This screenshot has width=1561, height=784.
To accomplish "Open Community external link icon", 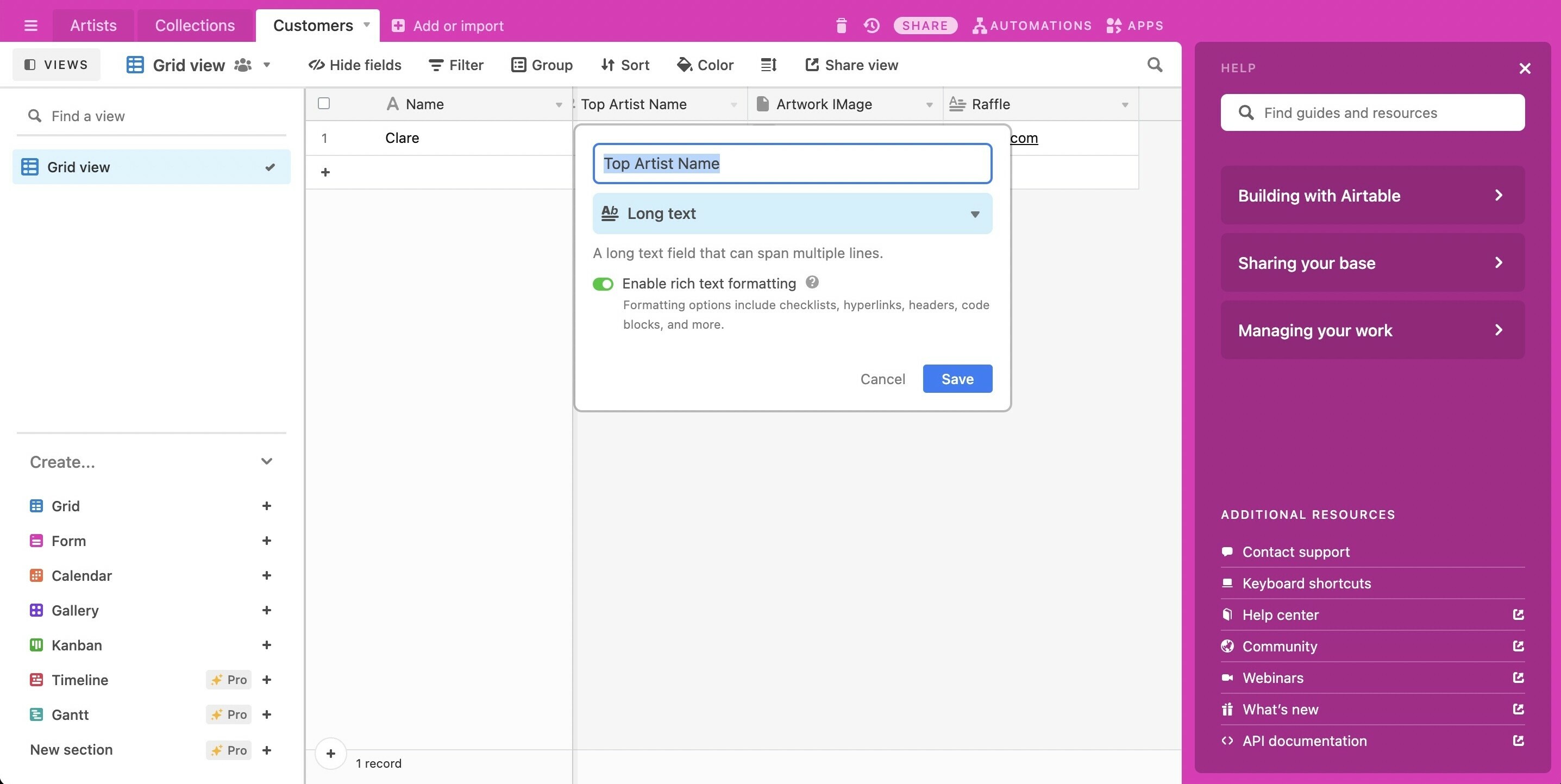I will pos(1519,646).
